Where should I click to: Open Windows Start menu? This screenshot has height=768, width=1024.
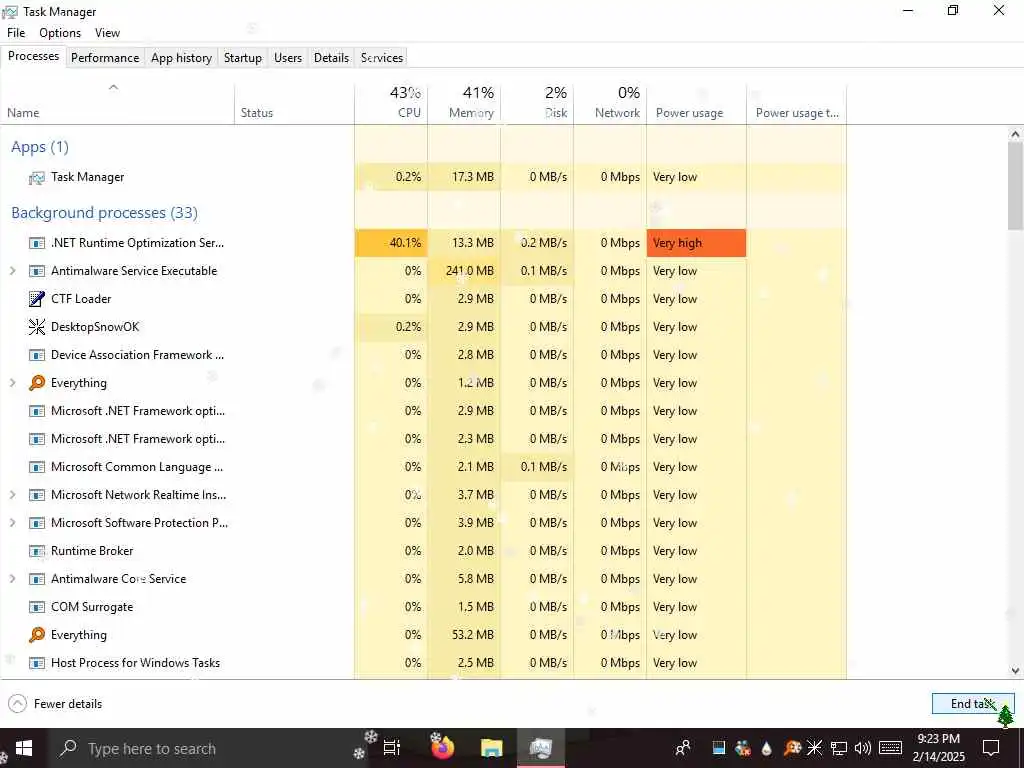pos(24,748)
